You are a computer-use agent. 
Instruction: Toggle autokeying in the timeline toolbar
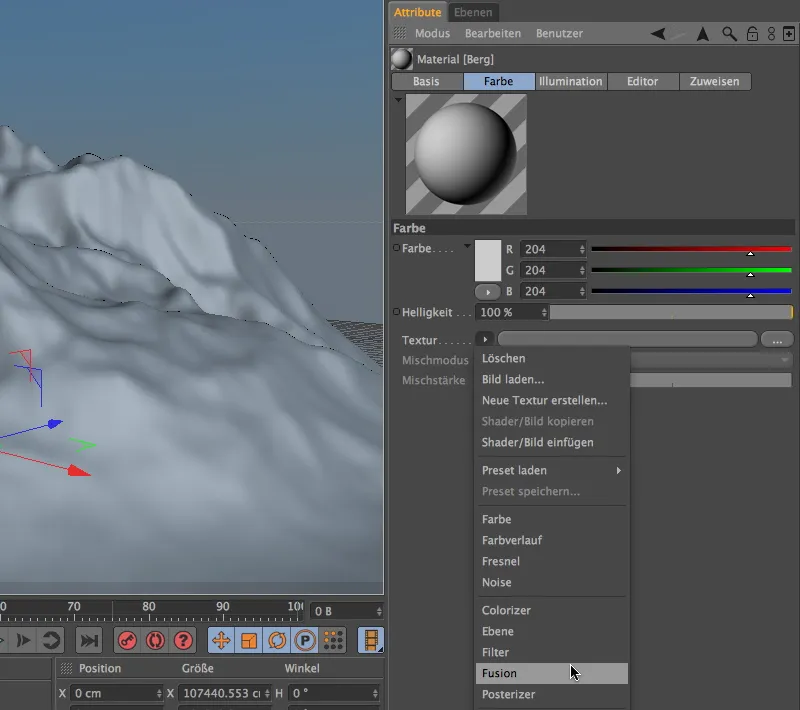(155, 641)
